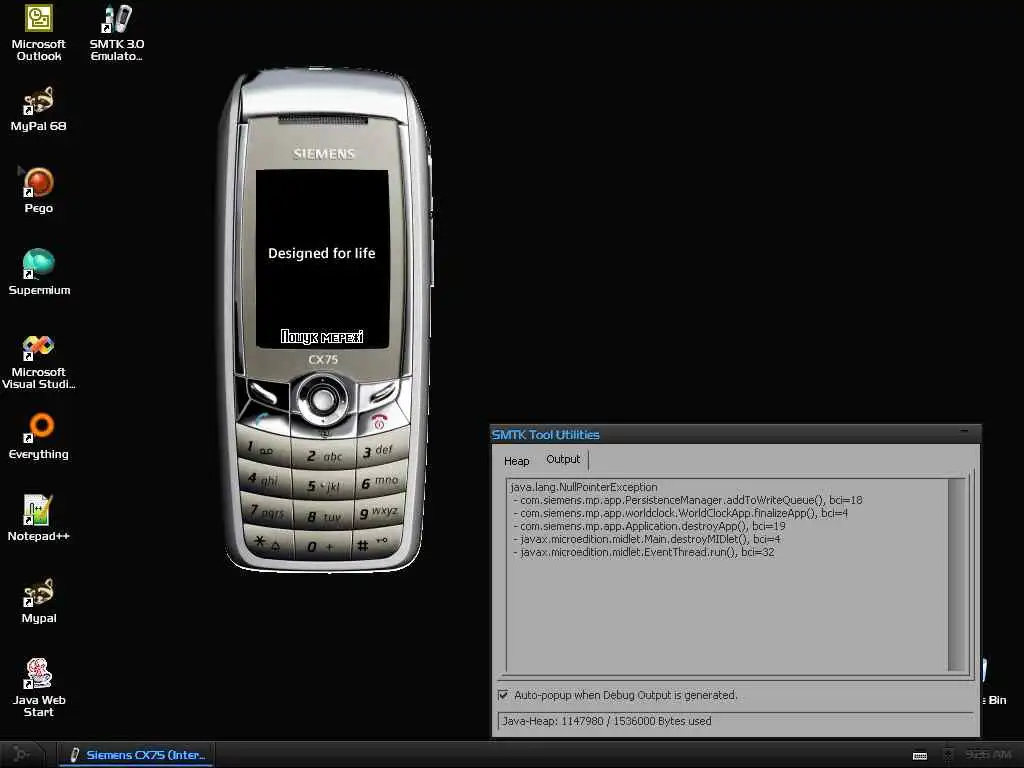Viewport: 1024px width, 768px height.
Task: Click the phone's center navigation button
Action: (x=323, y=399)
